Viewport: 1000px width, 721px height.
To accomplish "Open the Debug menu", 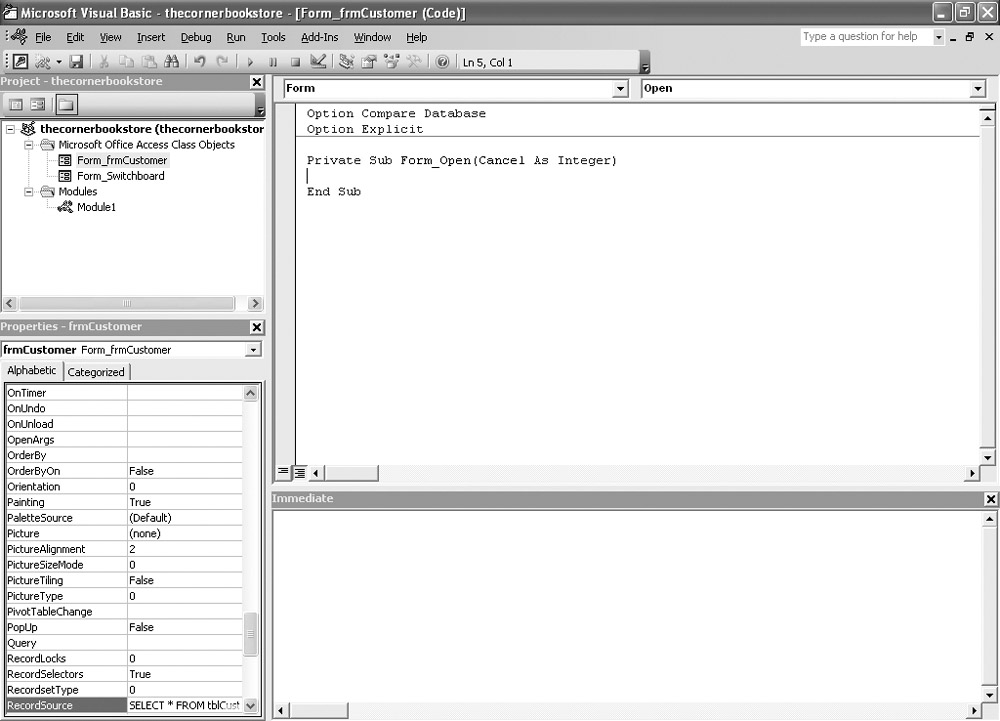I will (x=196, y=37).
